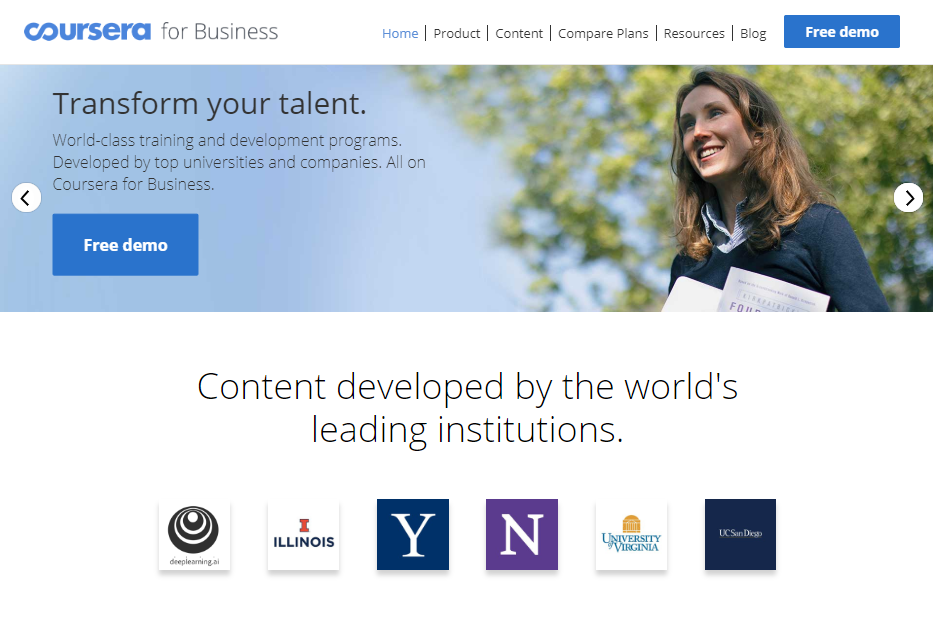Click the Coursera for Business logo

(x=151, y=32)
